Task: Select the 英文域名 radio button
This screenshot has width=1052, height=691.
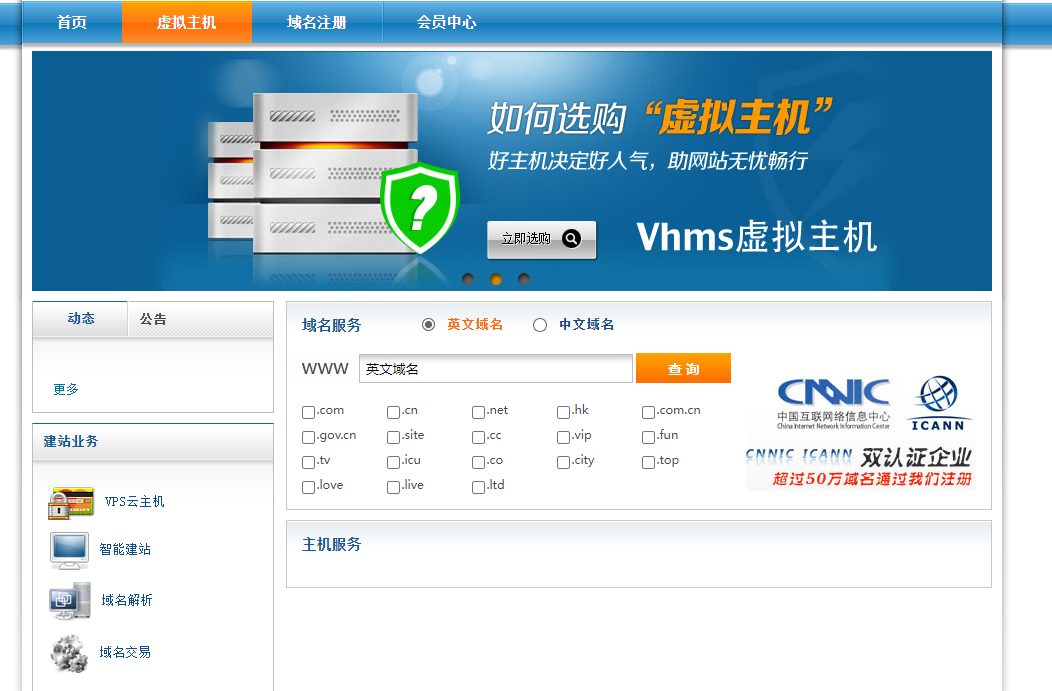Action: pyautogui.click(x=429, y=325)
